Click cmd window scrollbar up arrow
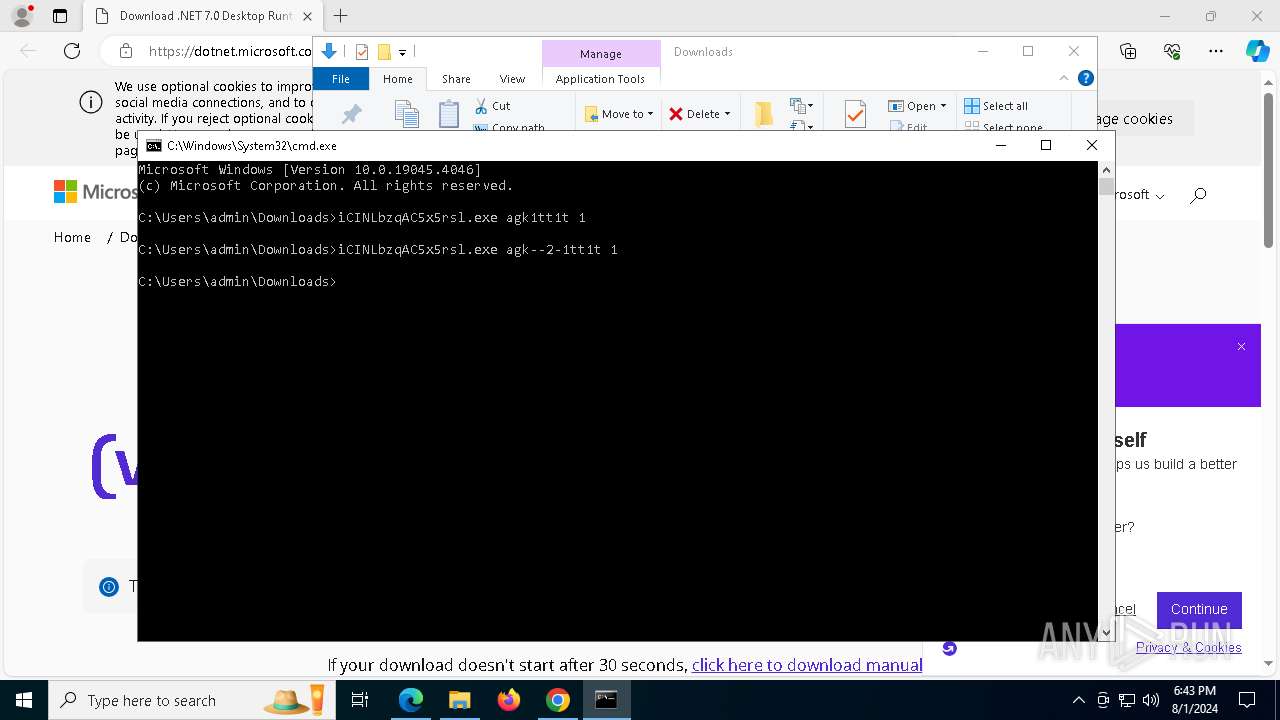This screenshot has width=1280, height=720. [x=1106, y=169]
